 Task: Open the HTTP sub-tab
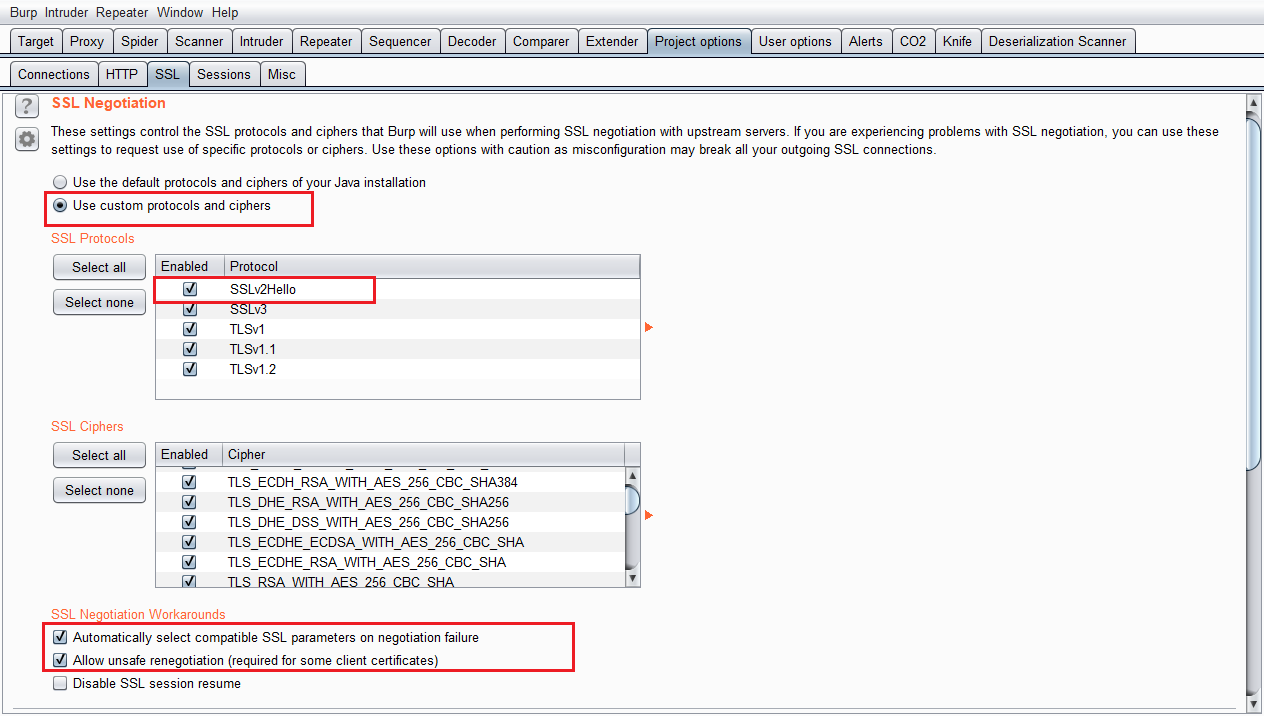[x=122, y=74]
